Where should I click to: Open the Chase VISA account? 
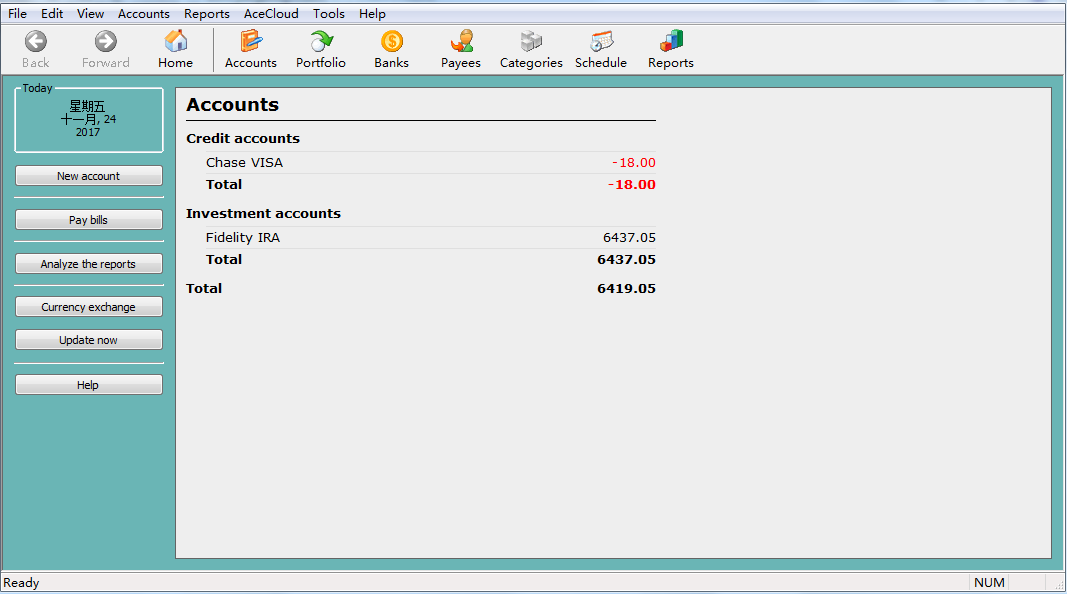(244, 163)
